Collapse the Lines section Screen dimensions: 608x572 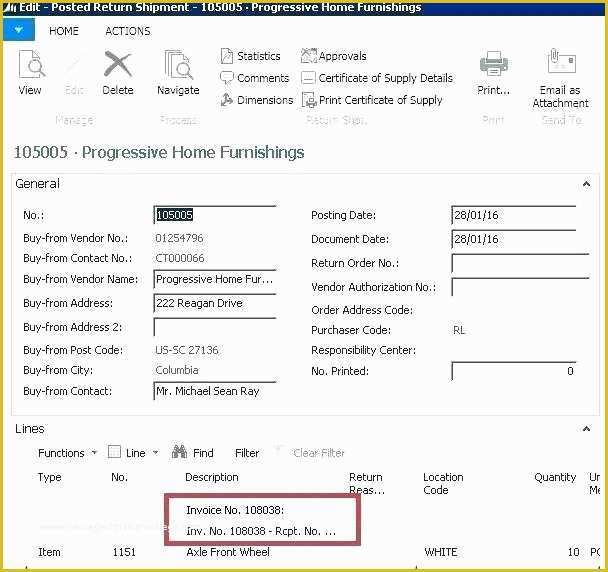coord(586,429)
